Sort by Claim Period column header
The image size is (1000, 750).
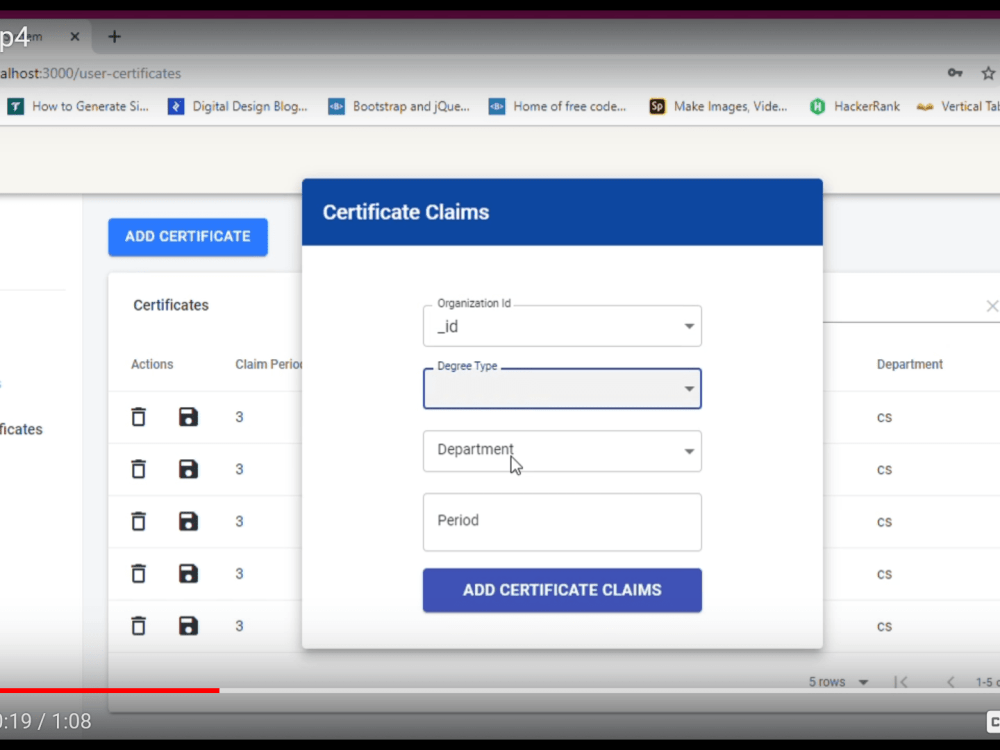click(x=268, y=364)
